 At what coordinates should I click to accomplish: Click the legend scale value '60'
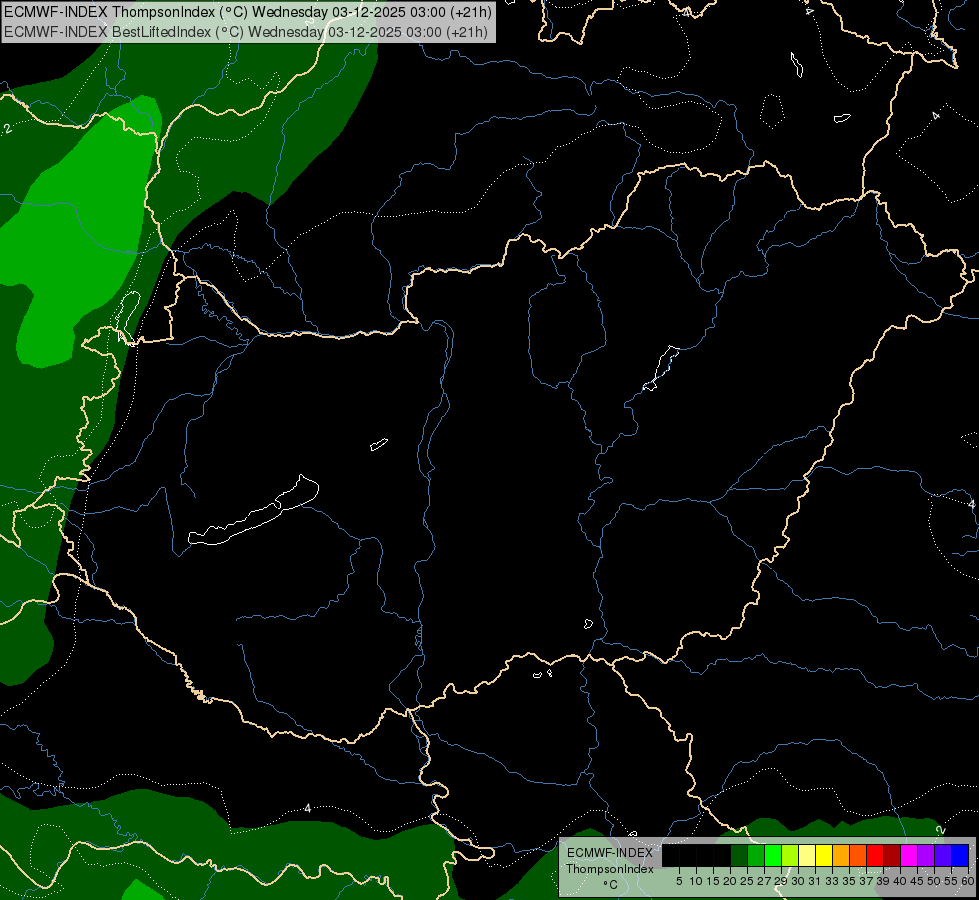968,881
